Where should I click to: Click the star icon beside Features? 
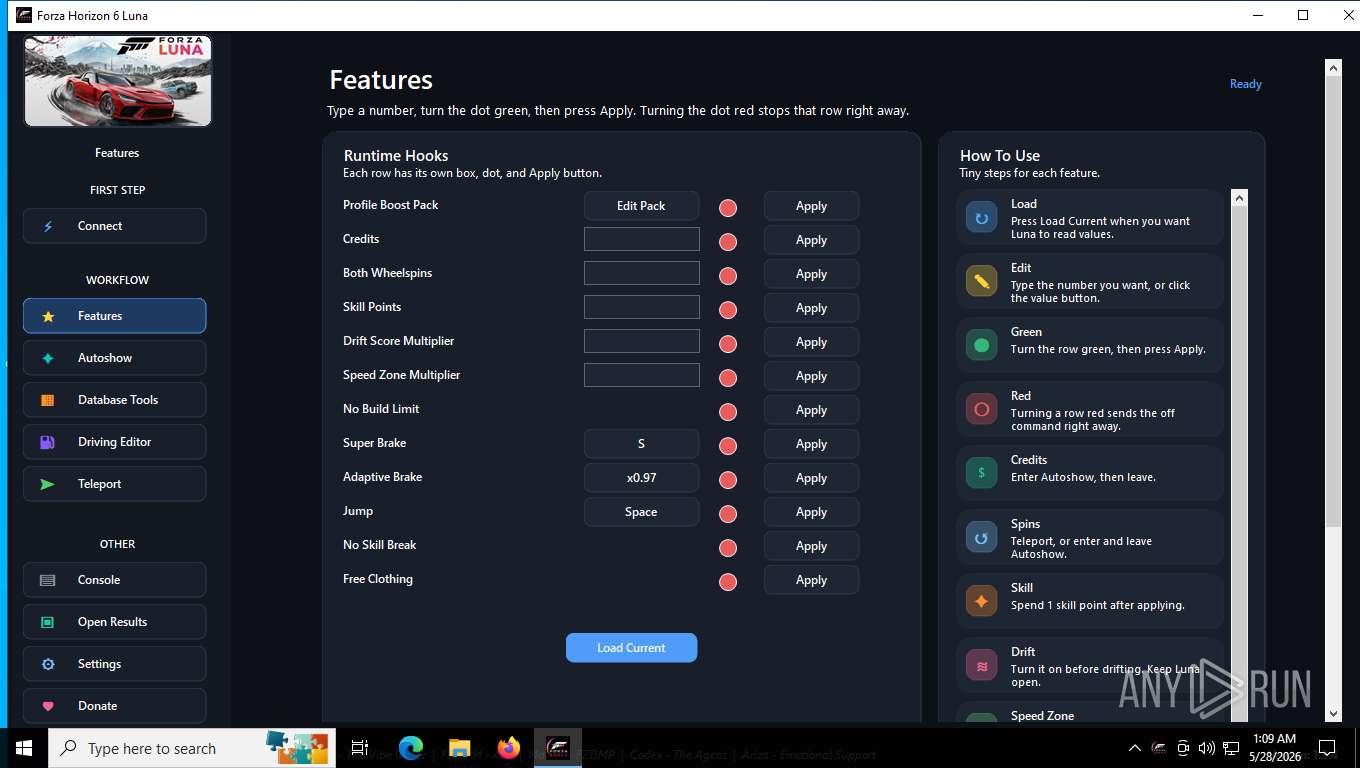point(48,317)
